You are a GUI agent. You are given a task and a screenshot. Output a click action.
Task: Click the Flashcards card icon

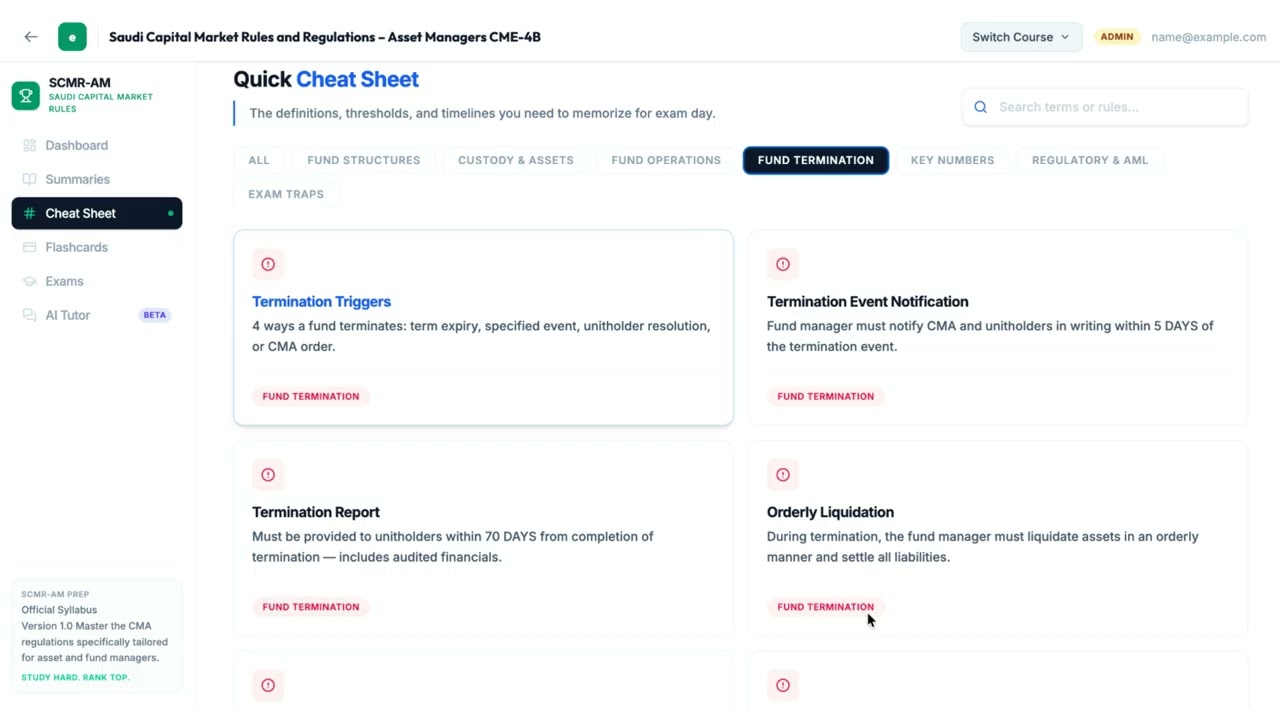29,247
